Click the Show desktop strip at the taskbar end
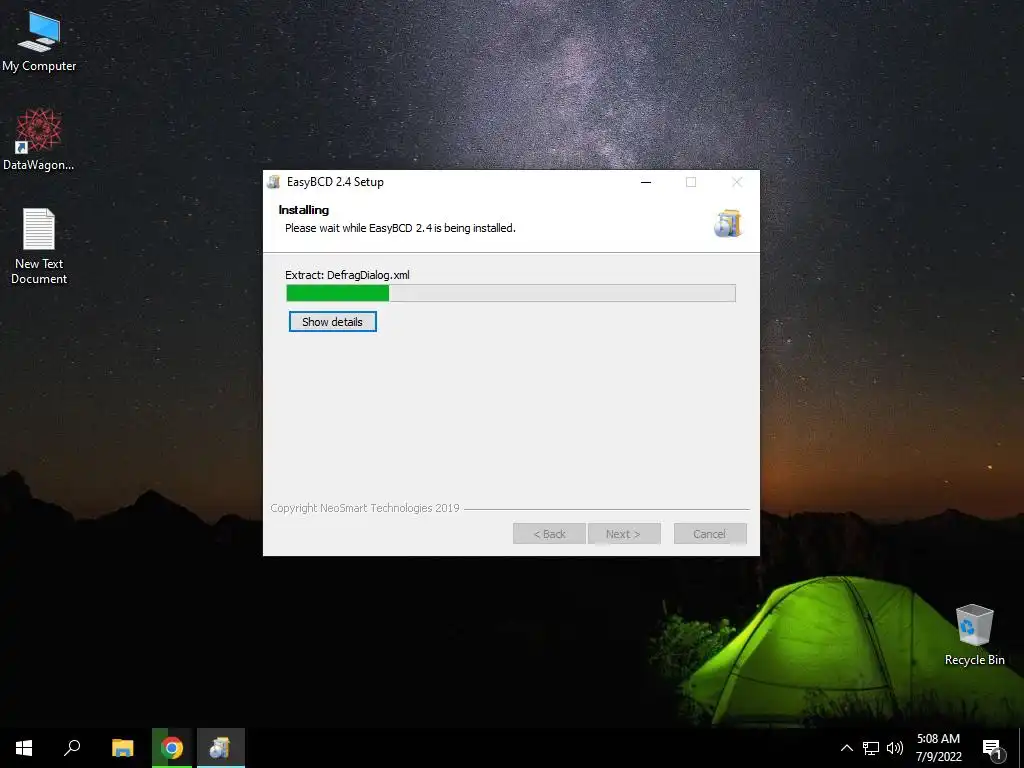 [x=1021, y=748]
